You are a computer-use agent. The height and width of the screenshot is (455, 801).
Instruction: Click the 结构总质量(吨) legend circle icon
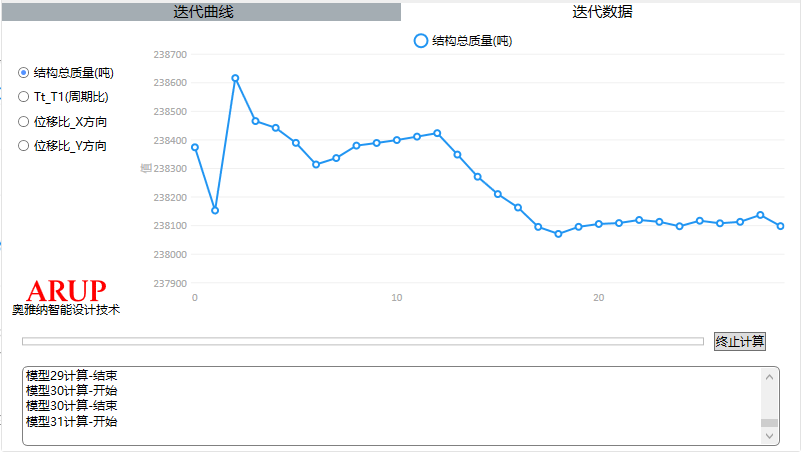coord(421,41)
